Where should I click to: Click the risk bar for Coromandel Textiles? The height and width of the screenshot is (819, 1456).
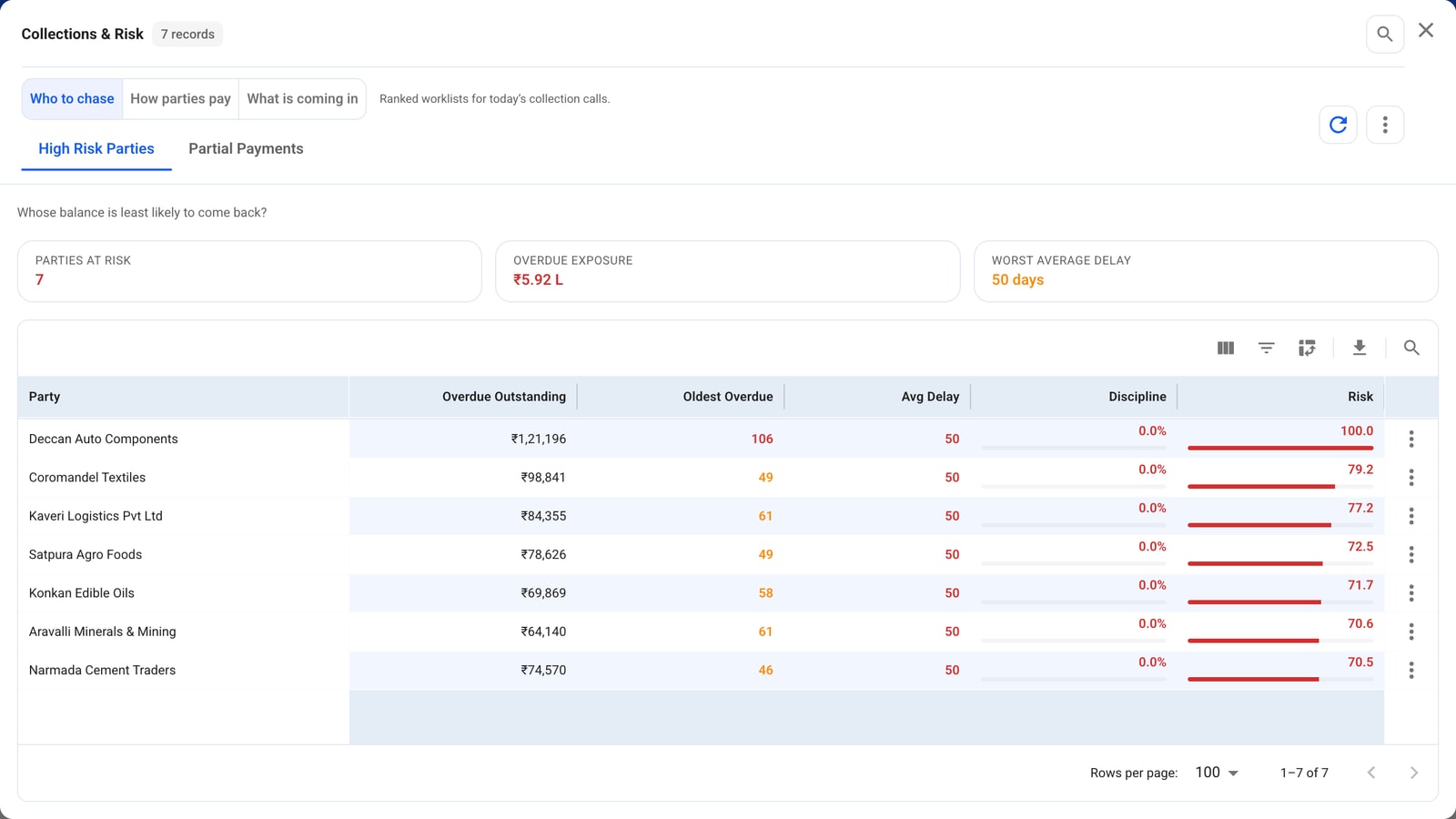(x=1280, y=487)
